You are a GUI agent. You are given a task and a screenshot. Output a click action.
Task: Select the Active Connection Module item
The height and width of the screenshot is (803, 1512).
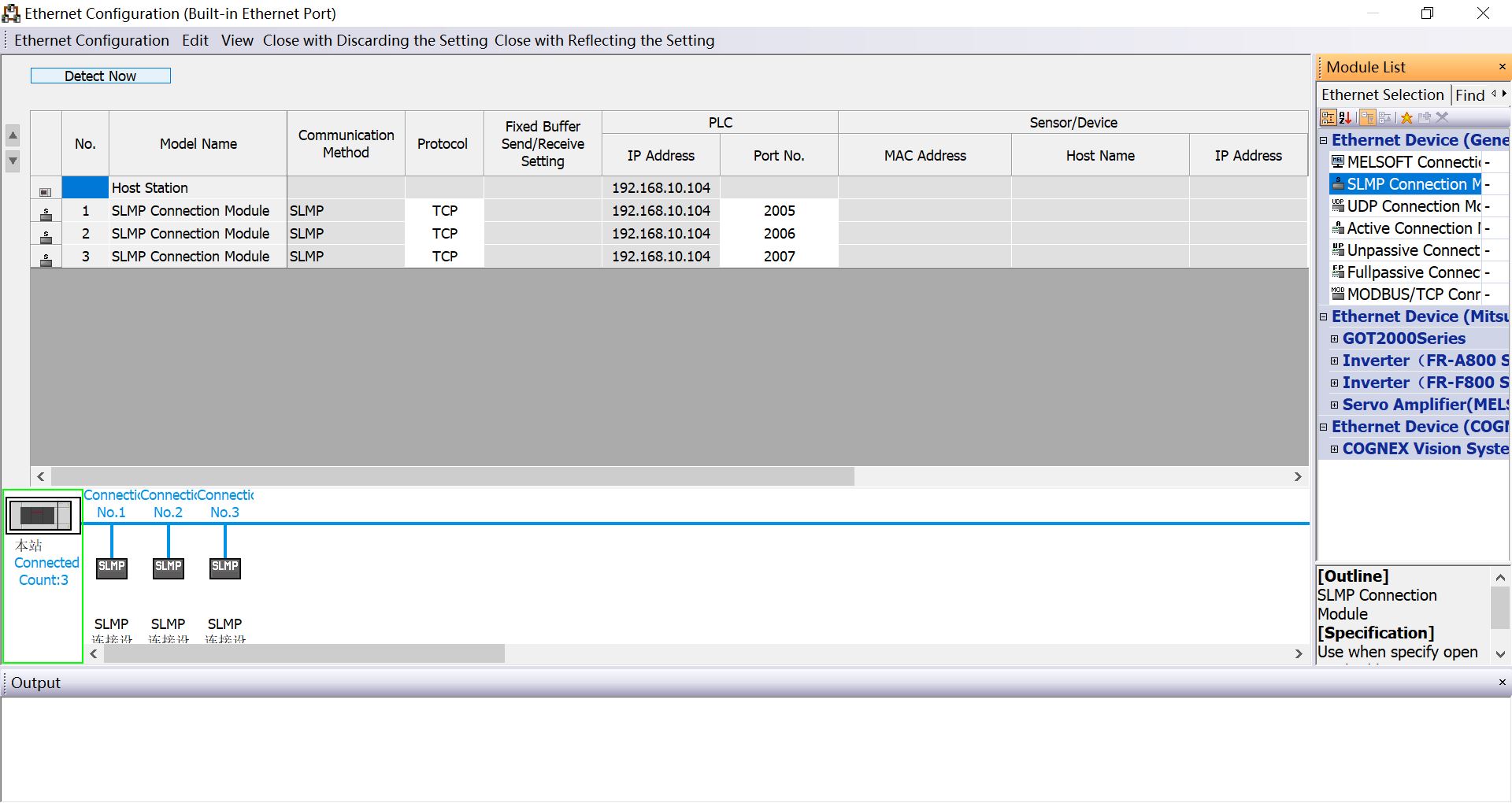1410,228
